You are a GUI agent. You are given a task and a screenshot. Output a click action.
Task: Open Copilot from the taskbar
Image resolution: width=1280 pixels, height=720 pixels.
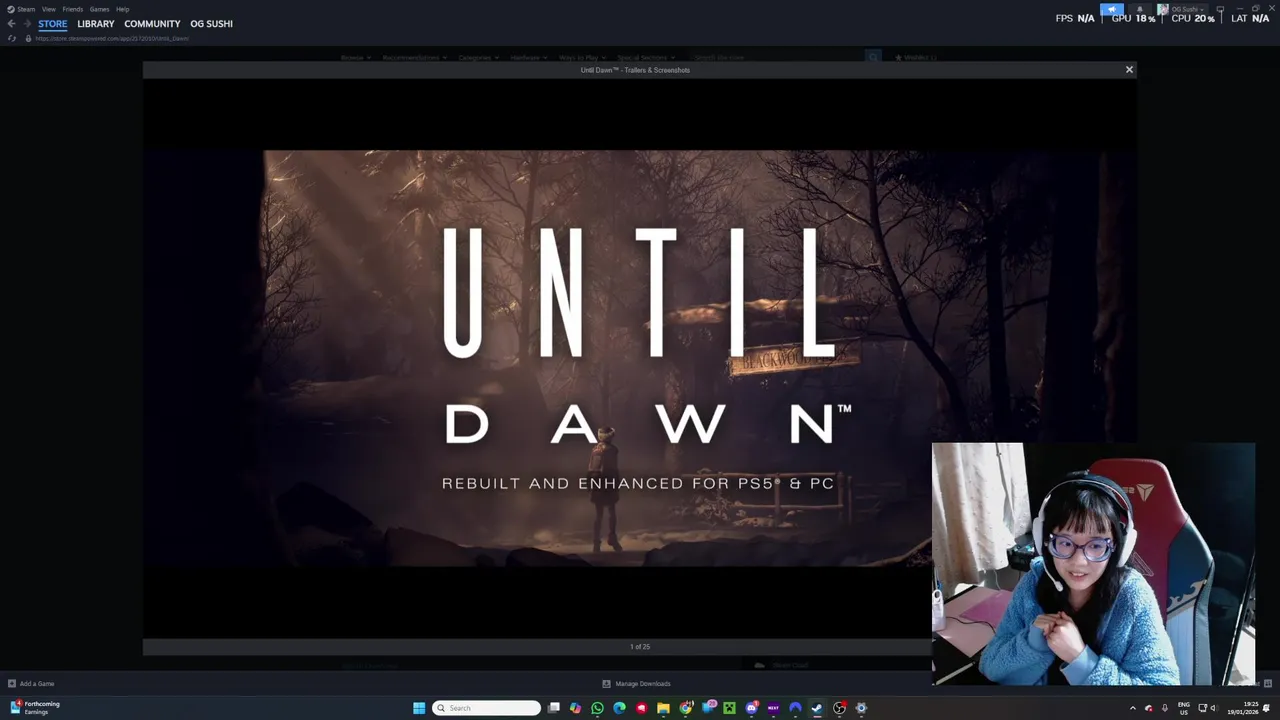tap(575, 708)
